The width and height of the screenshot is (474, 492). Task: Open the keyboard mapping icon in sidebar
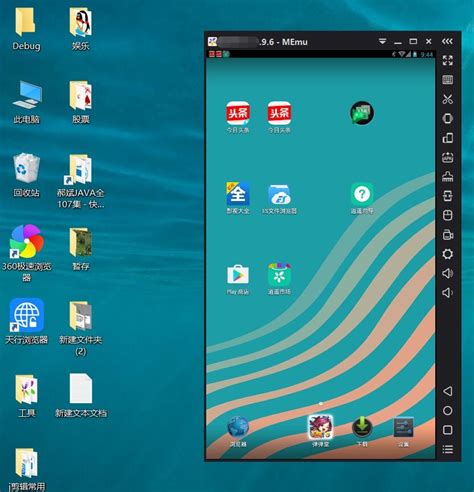pyautogui.click(x=447, y=80)
